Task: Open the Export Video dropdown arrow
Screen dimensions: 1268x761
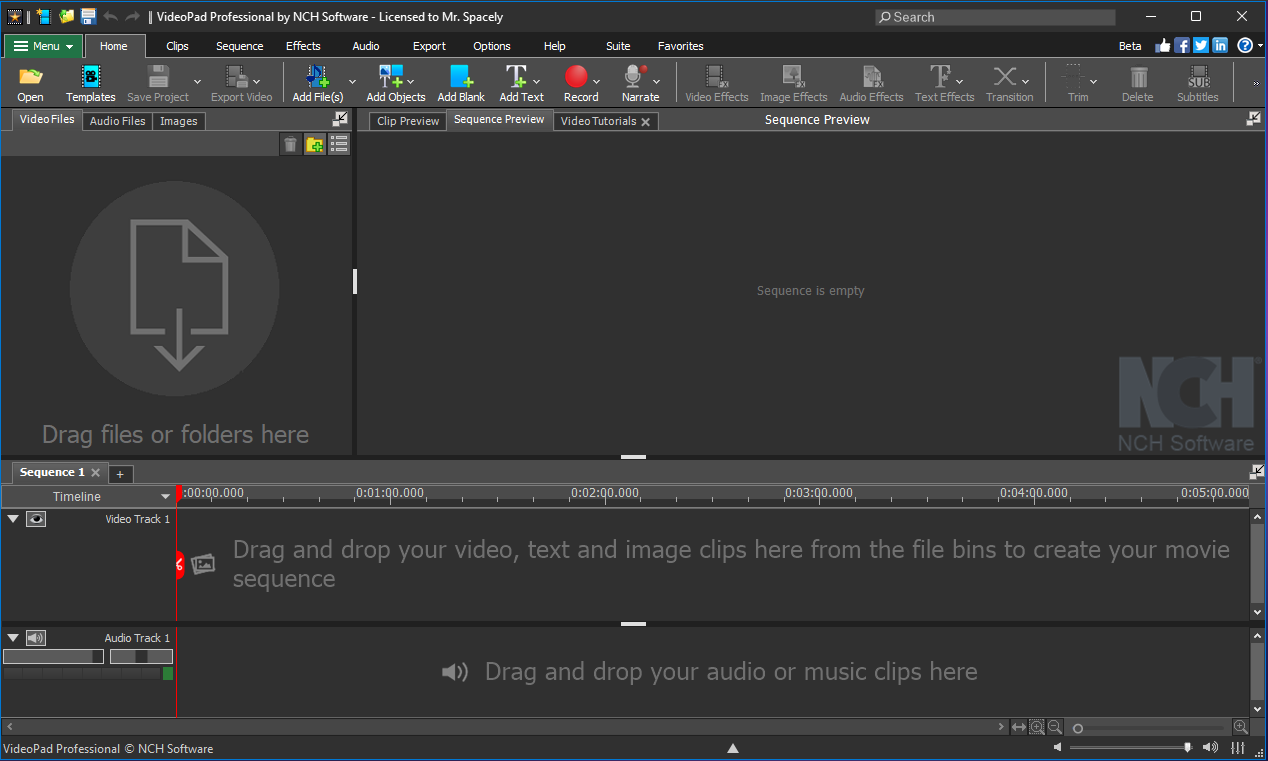Action: 257,82
